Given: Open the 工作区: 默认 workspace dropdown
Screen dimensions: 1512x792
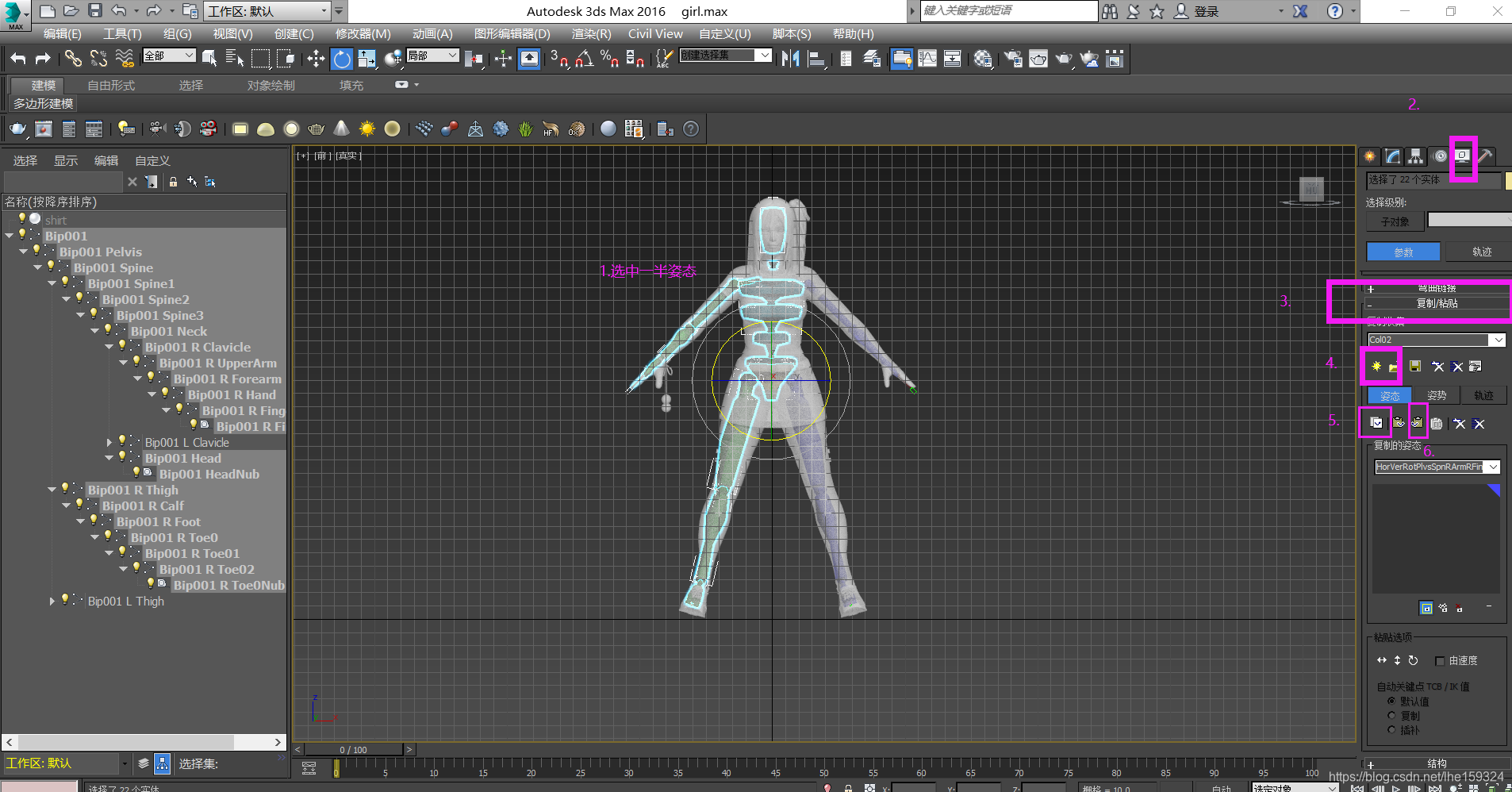Looking at the screenshot, I should [x=267, y=11].
